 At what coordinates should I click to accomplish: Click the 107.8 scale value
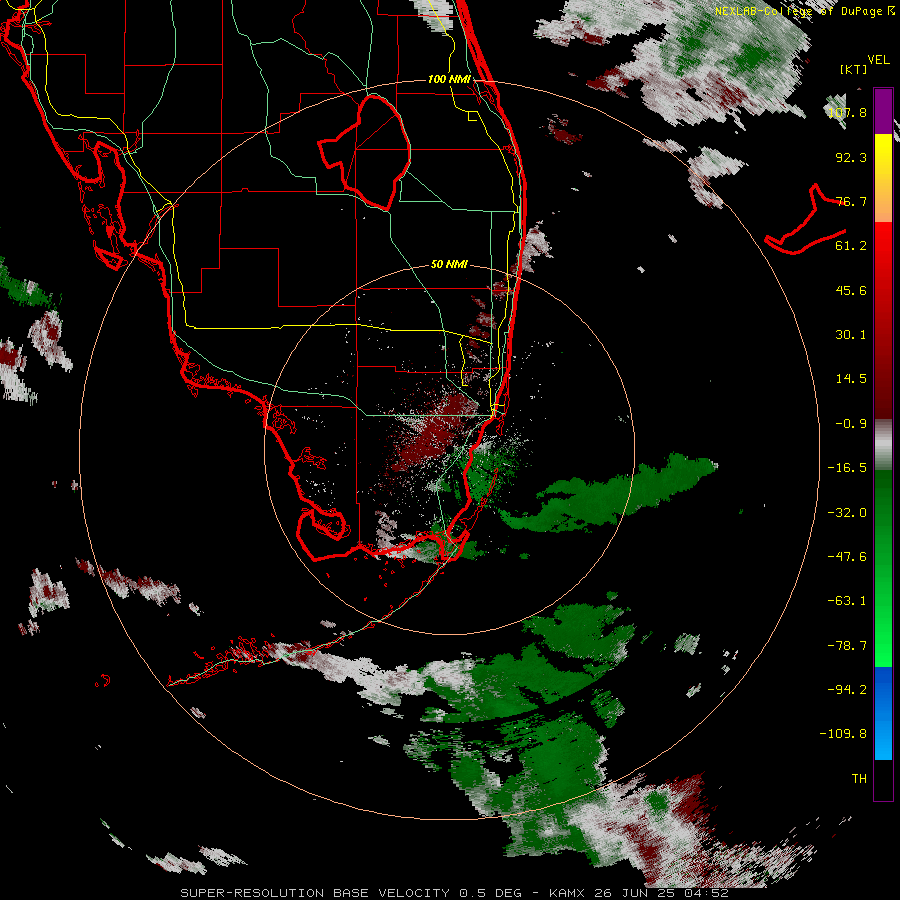pos(848,112)
